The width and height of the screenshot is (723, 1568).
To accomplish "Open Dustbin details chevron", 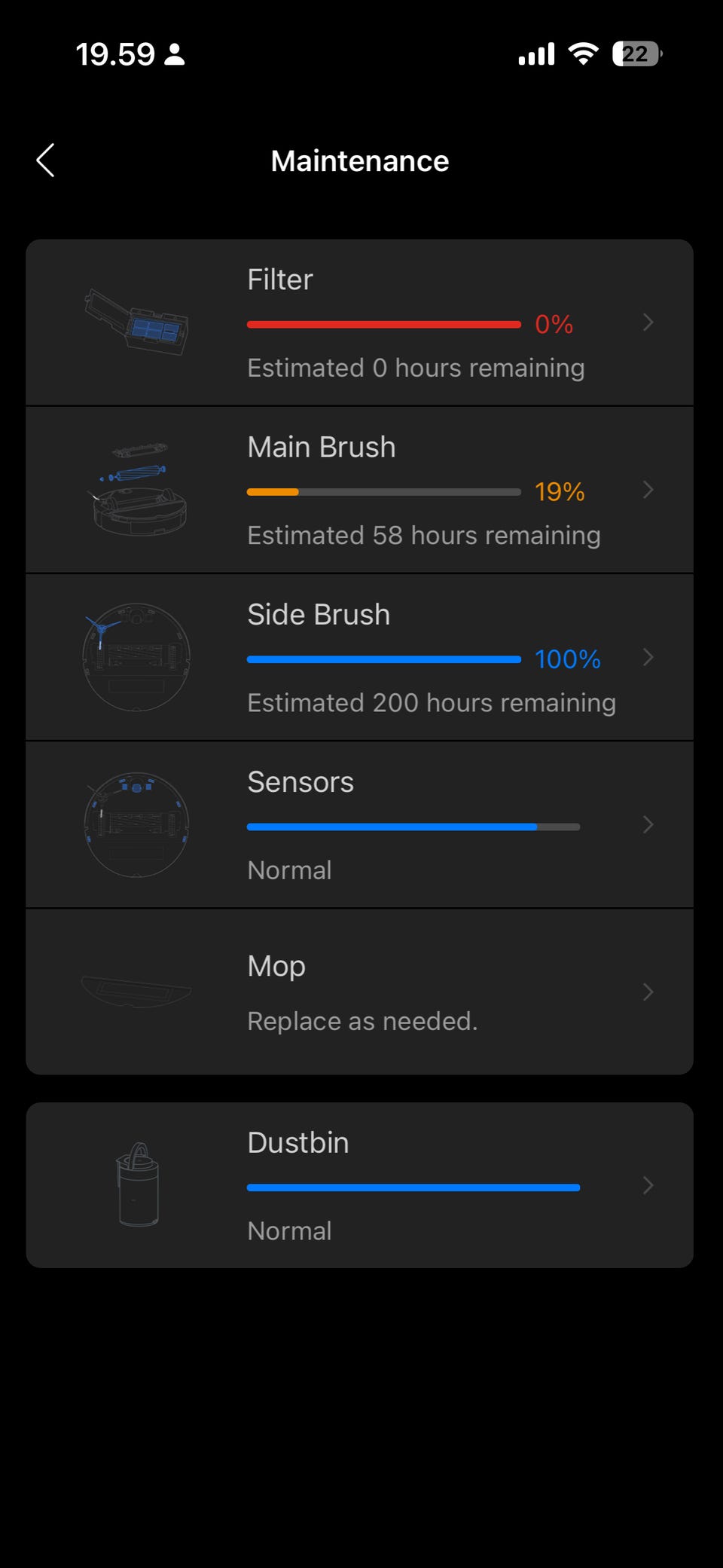I will pos(648,1185).
